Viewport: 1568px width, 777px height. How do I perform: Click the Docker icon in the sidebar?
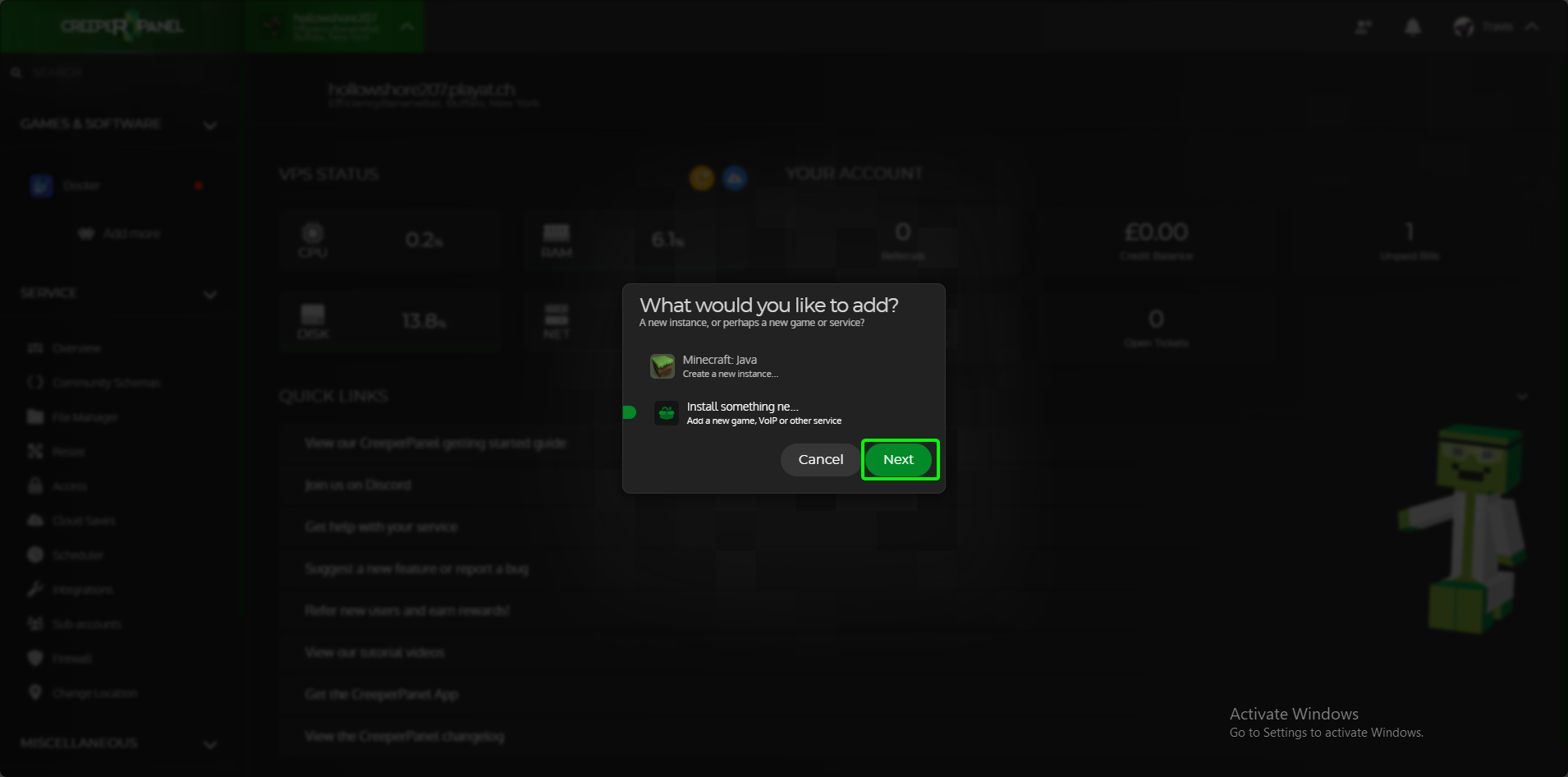point(41,186)
